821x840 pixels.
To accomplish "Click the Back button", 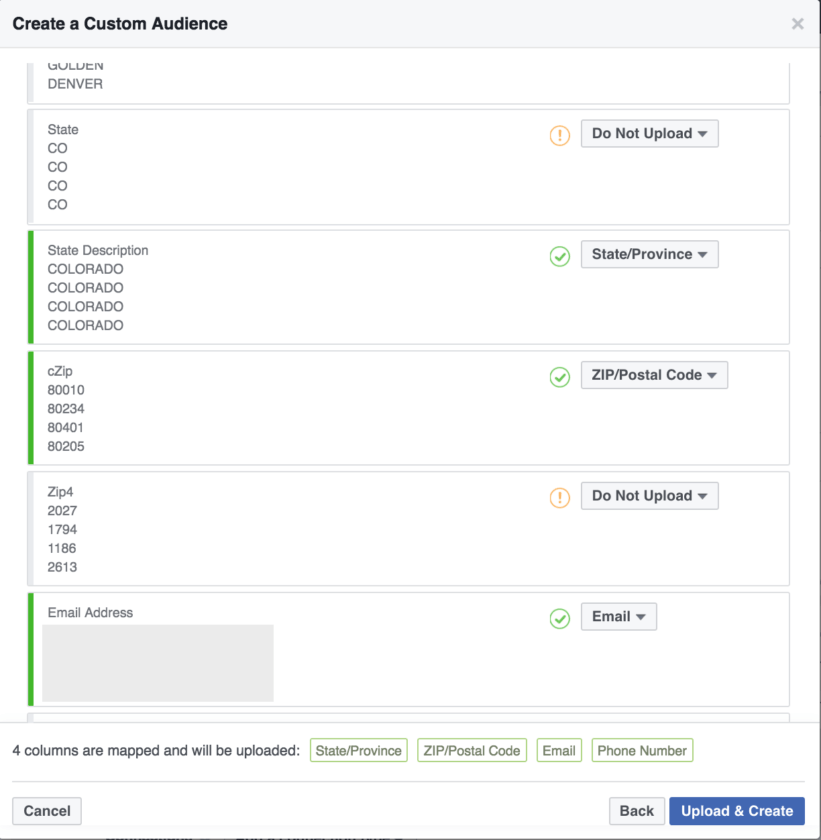I will point(636,811).
